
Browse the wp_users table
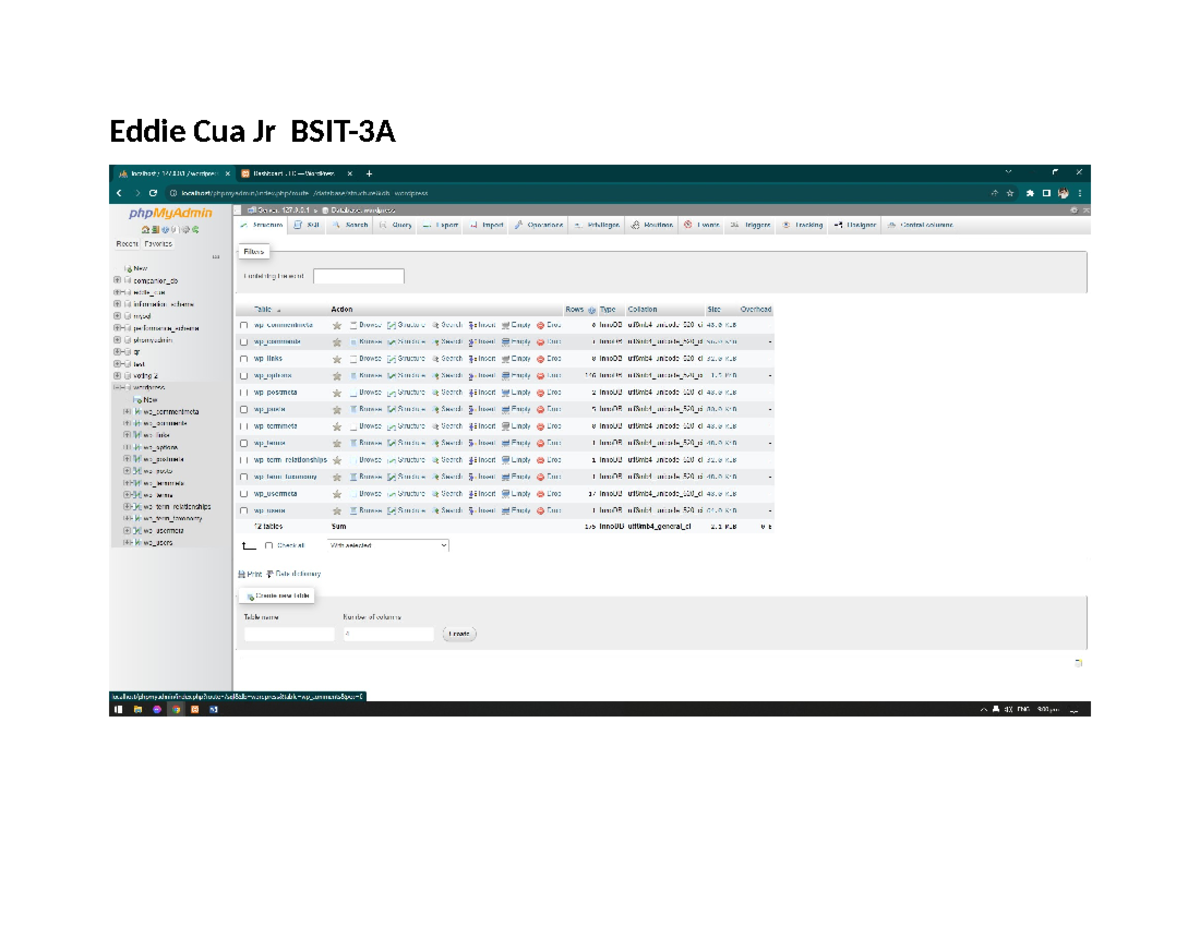(368, 510)
